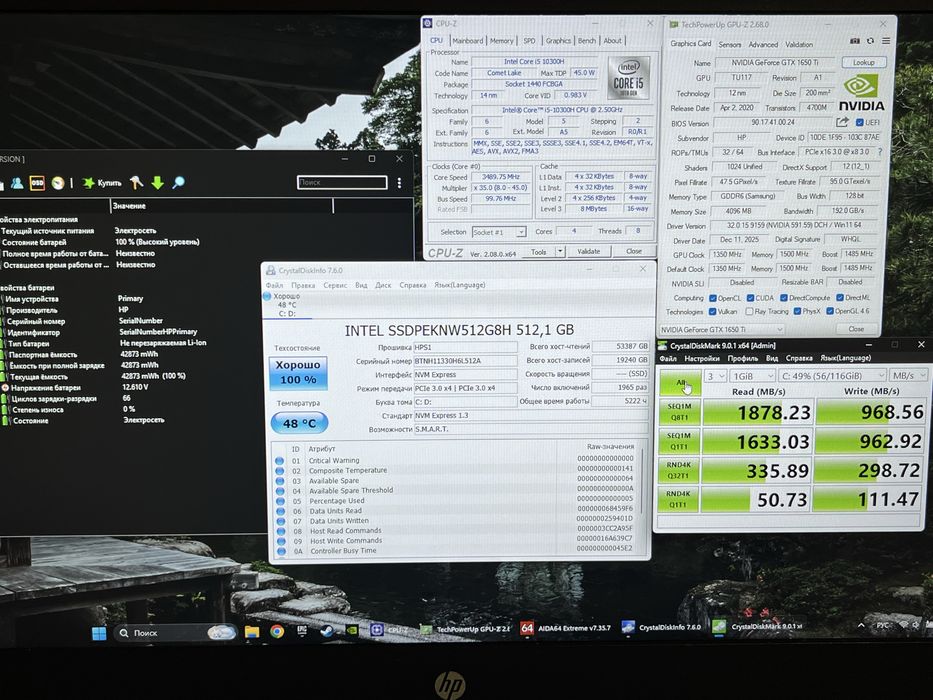Open GPU-Z hamburger menu
Screen dimensions: 933x700
[885, 41]
